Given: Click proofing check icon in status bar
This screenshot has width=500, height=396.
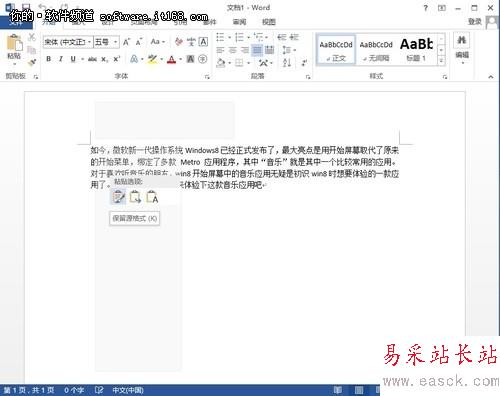Looking at the screenshot, I should pyautogui.click(x=99, y=390).
